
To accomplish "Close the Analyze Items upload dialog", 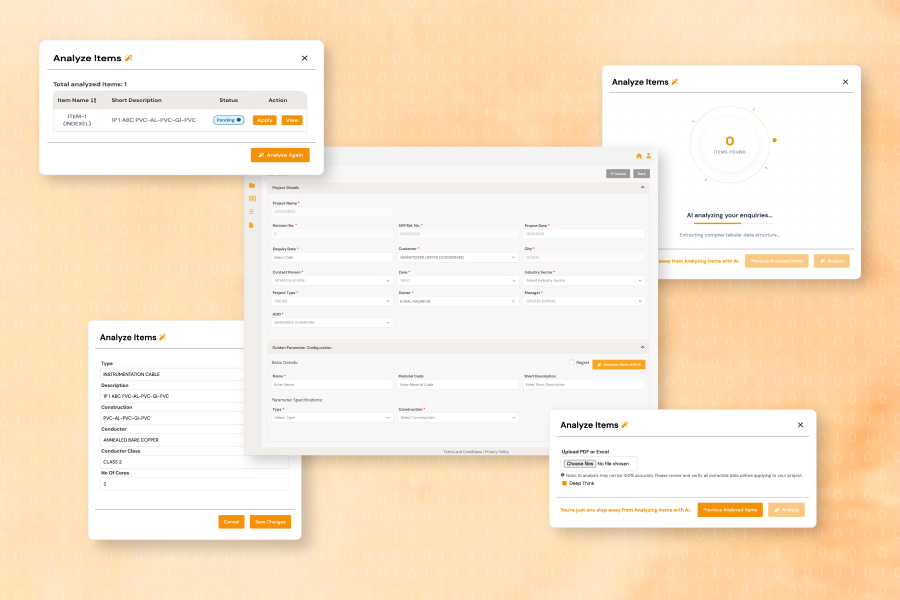I will tap(800, 425).
